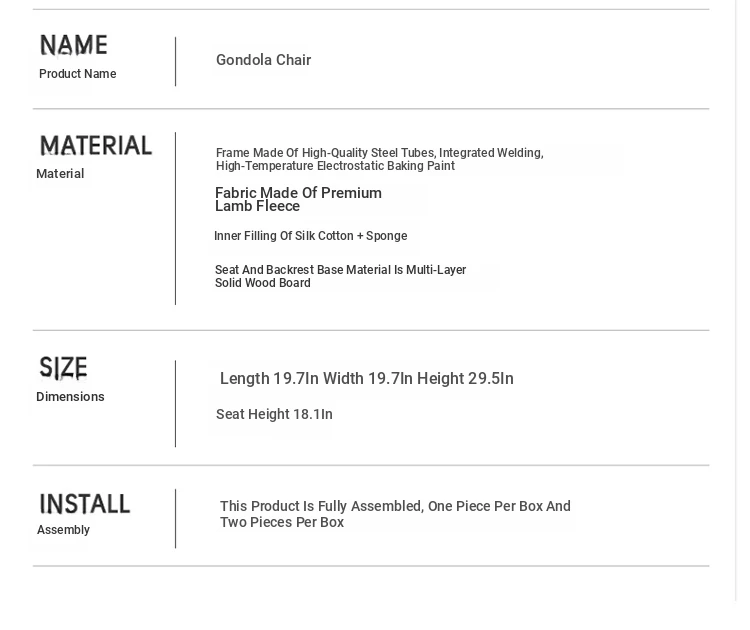Viewport: 750px width, 630px height.
Task: Click the vertical divider beside MATERIAL
Action: pos(176,218)
